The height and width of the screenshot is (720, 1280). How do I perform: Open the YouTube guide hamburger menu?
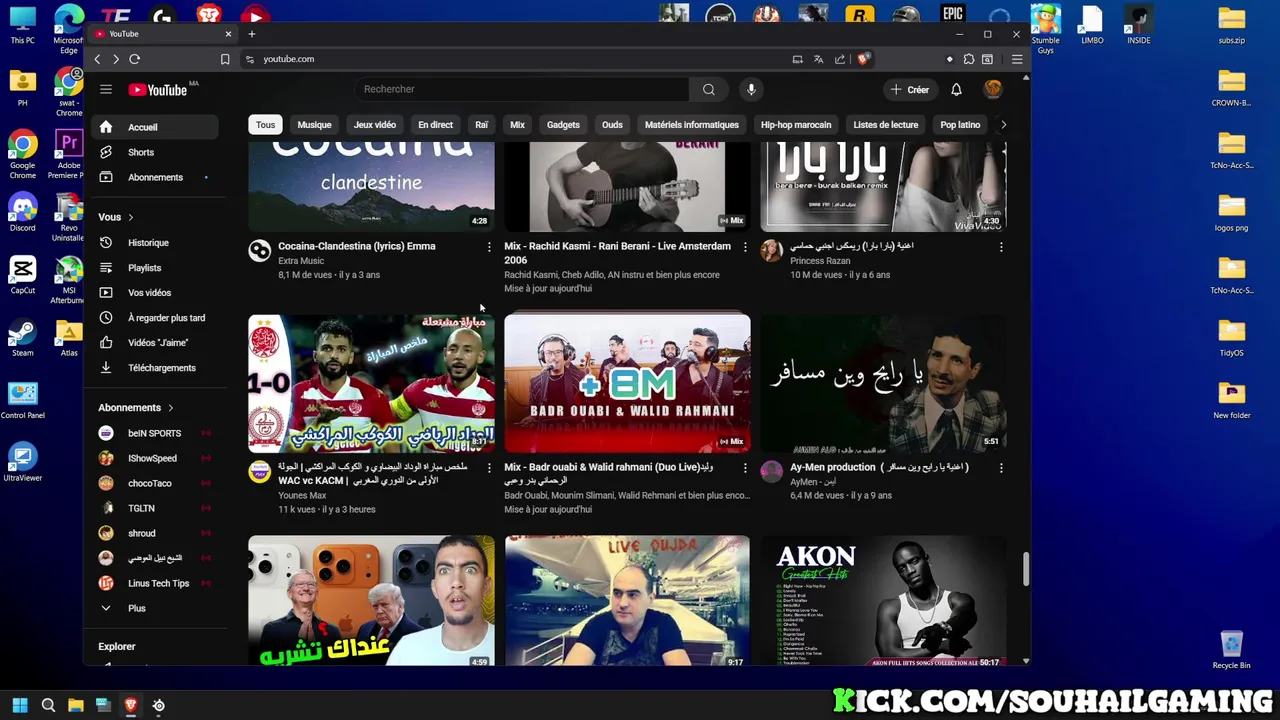[x=105, y=89]
